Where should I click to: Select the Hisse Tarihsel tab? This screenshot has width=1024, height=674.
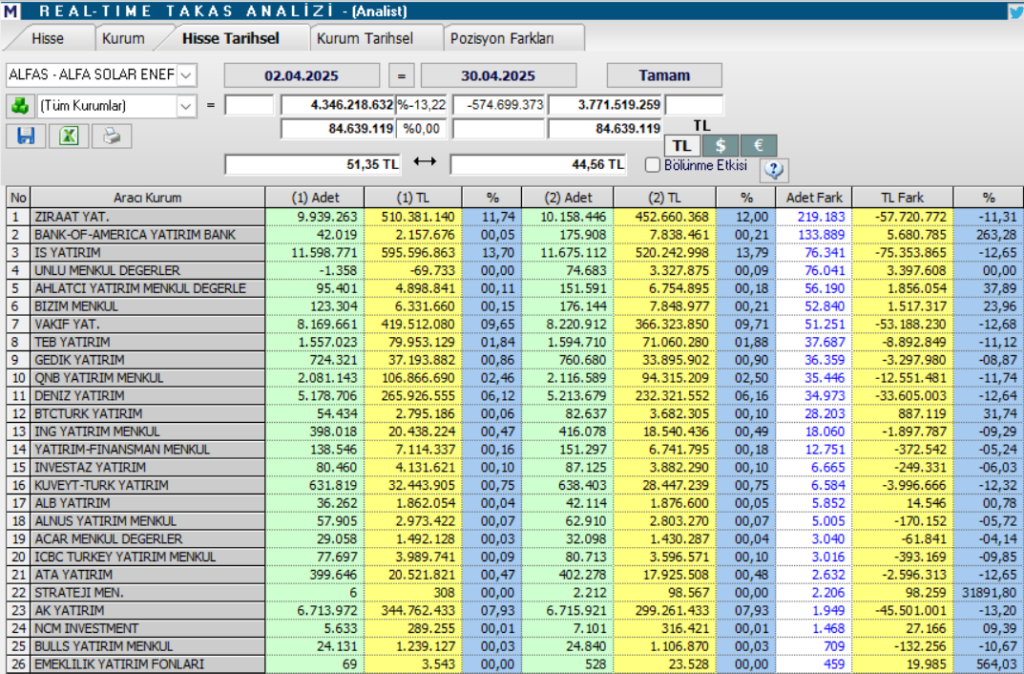(x=231, y=39)
